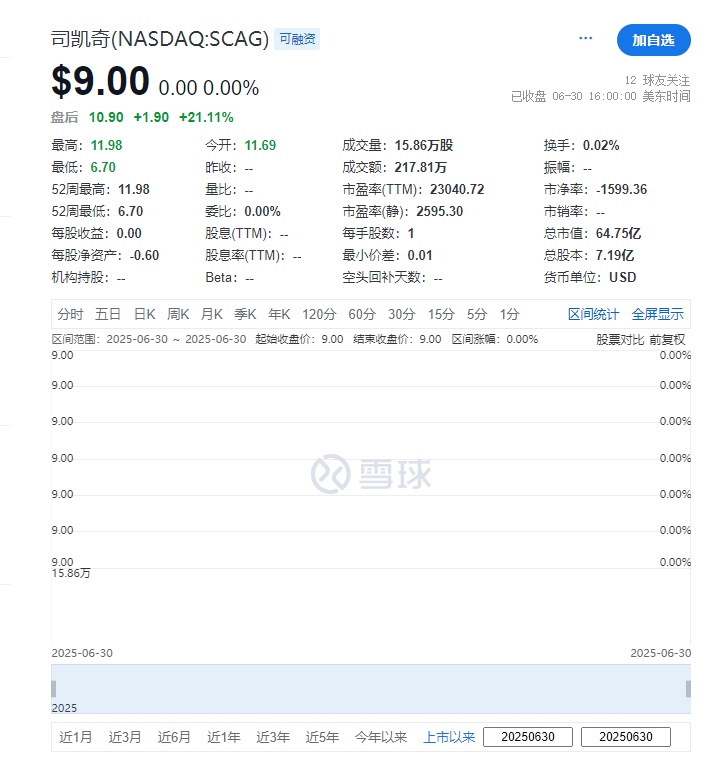The image size is (717, 764).
Task: Click the 最高 value 11.98
Action: click(x=107, y=145)
